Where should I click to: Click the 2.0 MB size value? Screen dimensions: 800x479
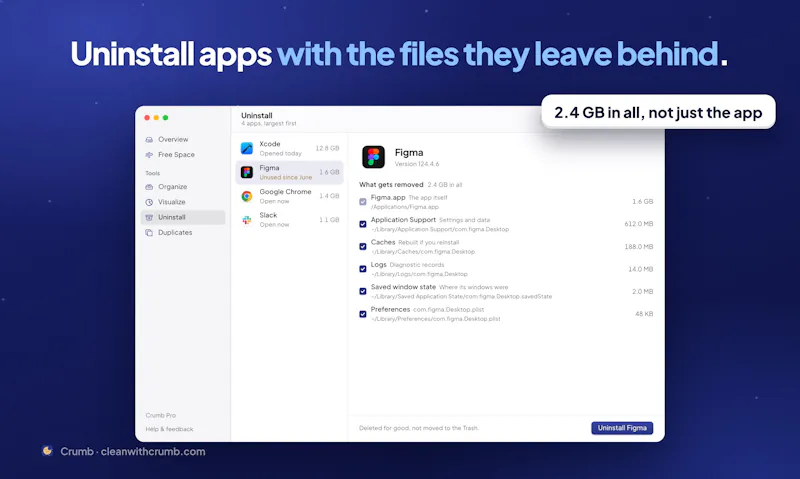643,291
